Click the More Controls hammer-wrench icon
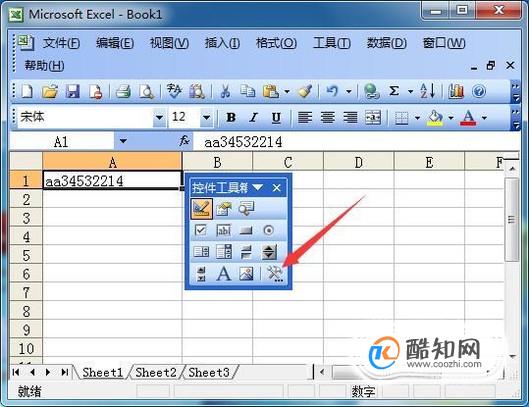The width and height of the screenshot is (529, 407). [x=275, y=273]
